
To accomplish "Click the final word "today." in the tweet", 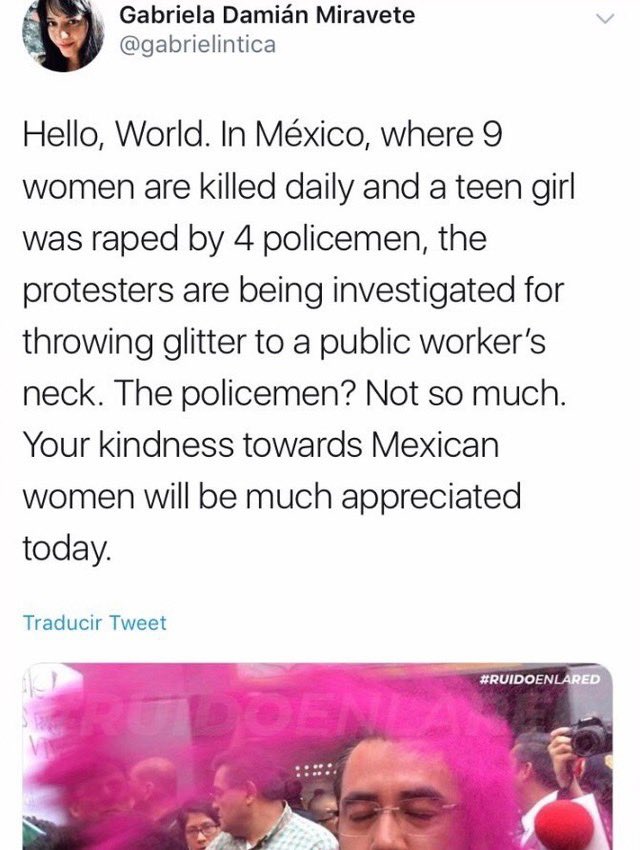I will coord(67,548).
